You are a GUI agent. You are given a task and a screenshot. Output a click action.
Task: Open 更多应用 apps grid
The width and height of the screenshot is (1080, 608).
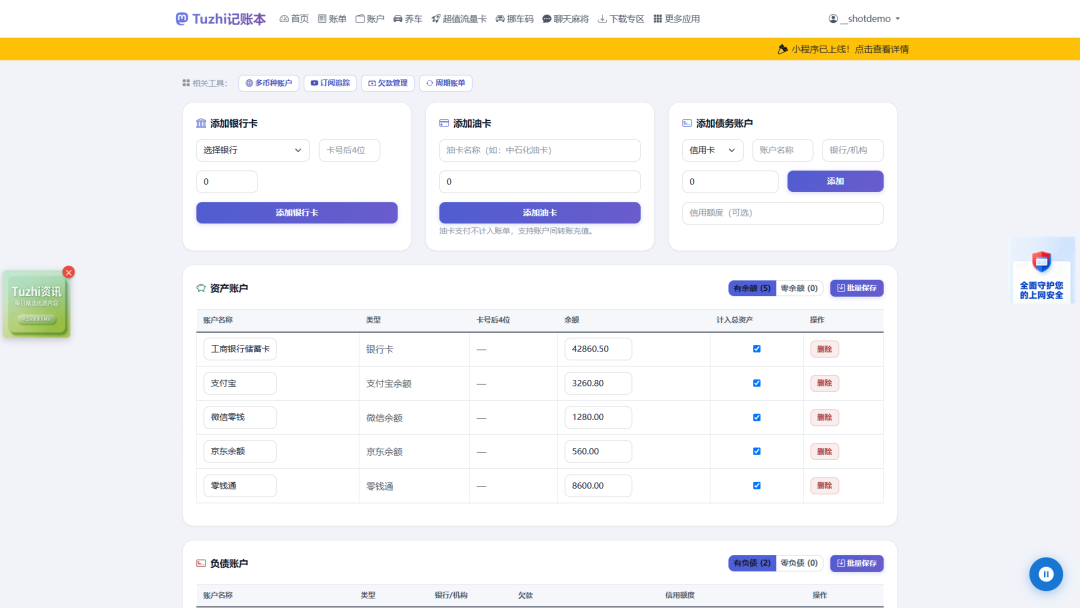(676, 19)
